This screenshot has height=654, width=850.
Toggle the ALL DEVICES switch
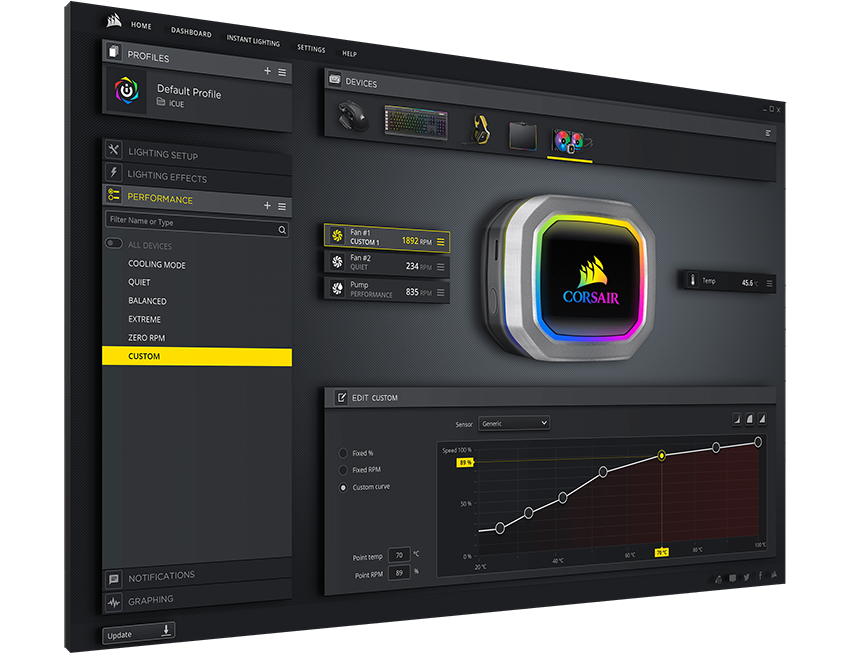tap(114, 243)
